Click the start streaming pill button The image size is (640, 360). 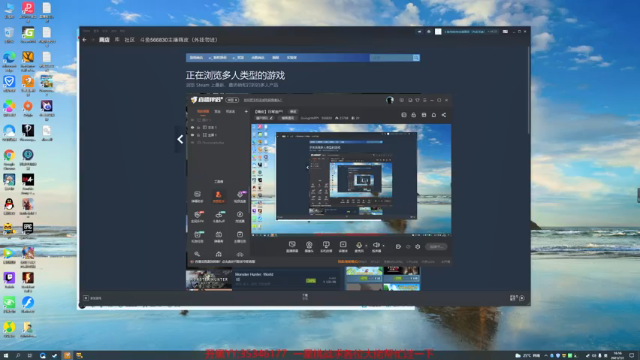pyautogui.click(x=436, y=247)
